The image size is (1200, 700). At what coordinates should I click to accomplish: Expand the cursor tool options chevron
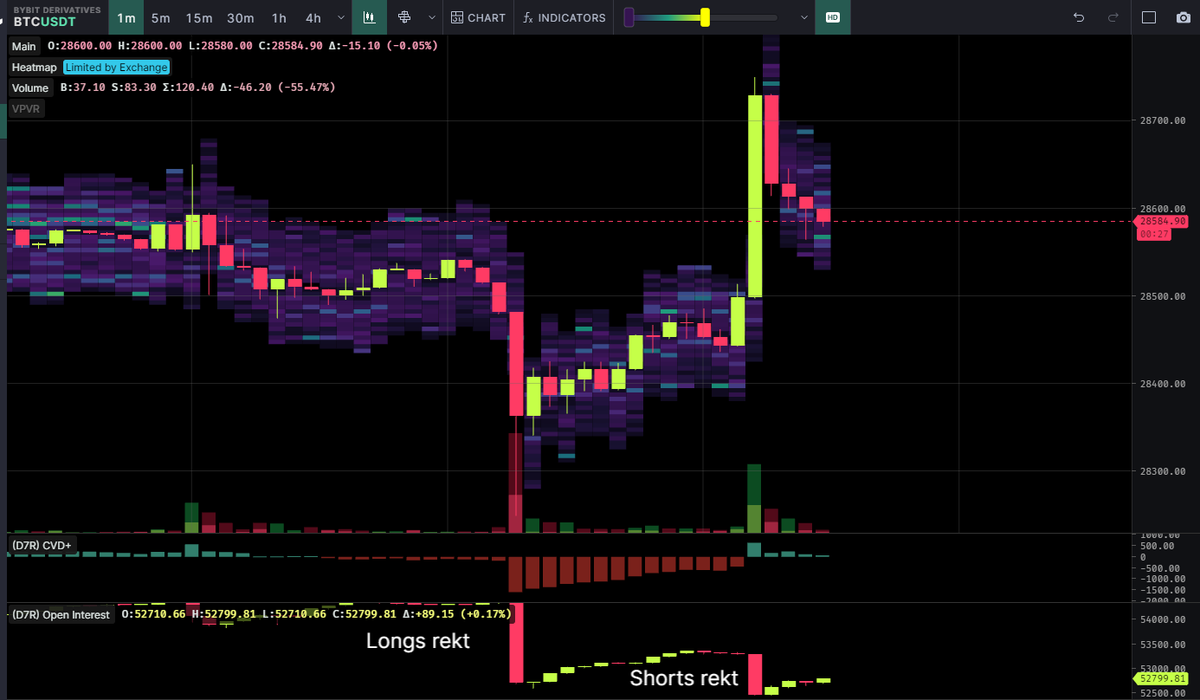pos(432,18)
